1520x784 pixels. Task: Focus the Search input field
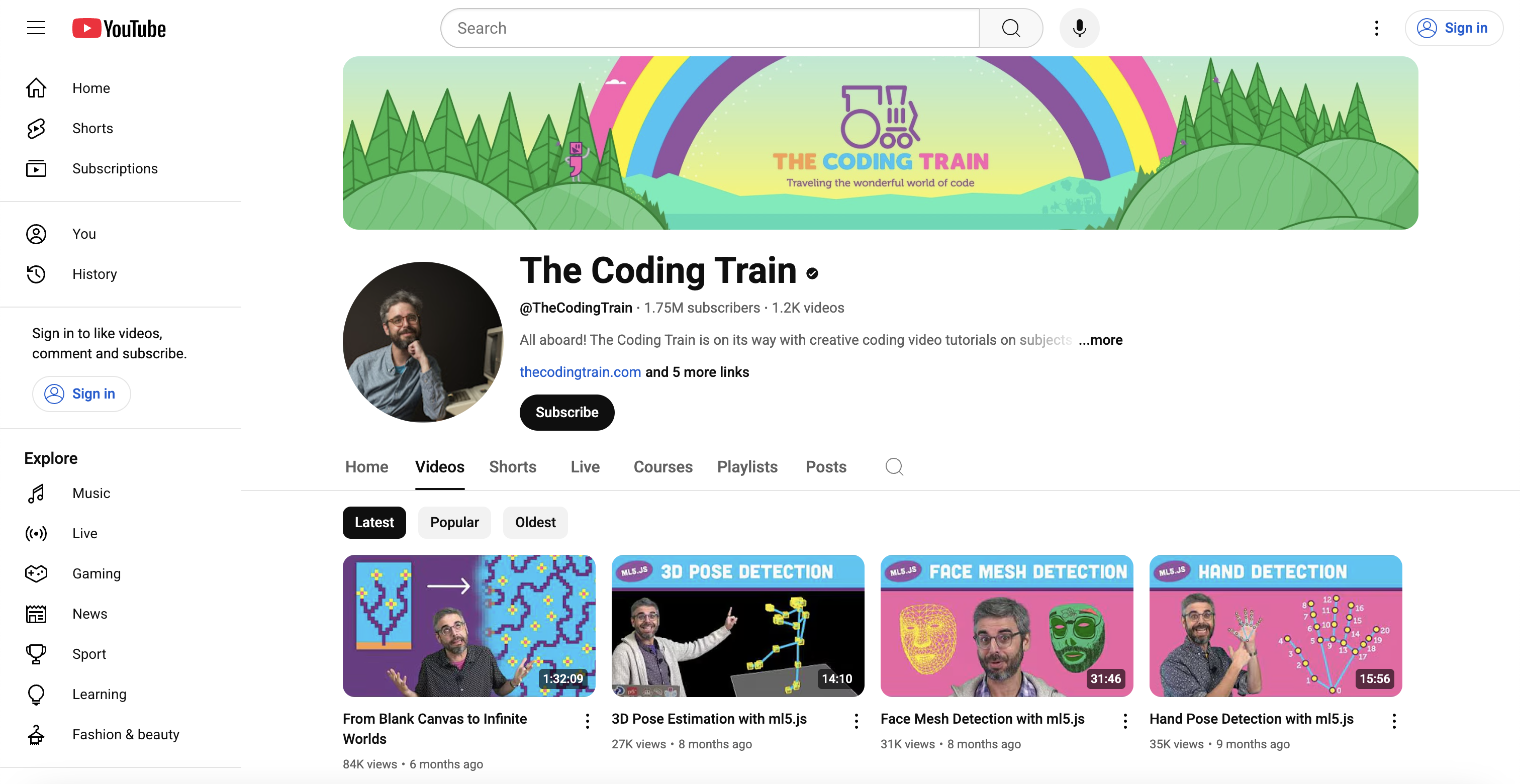[710, 28]
